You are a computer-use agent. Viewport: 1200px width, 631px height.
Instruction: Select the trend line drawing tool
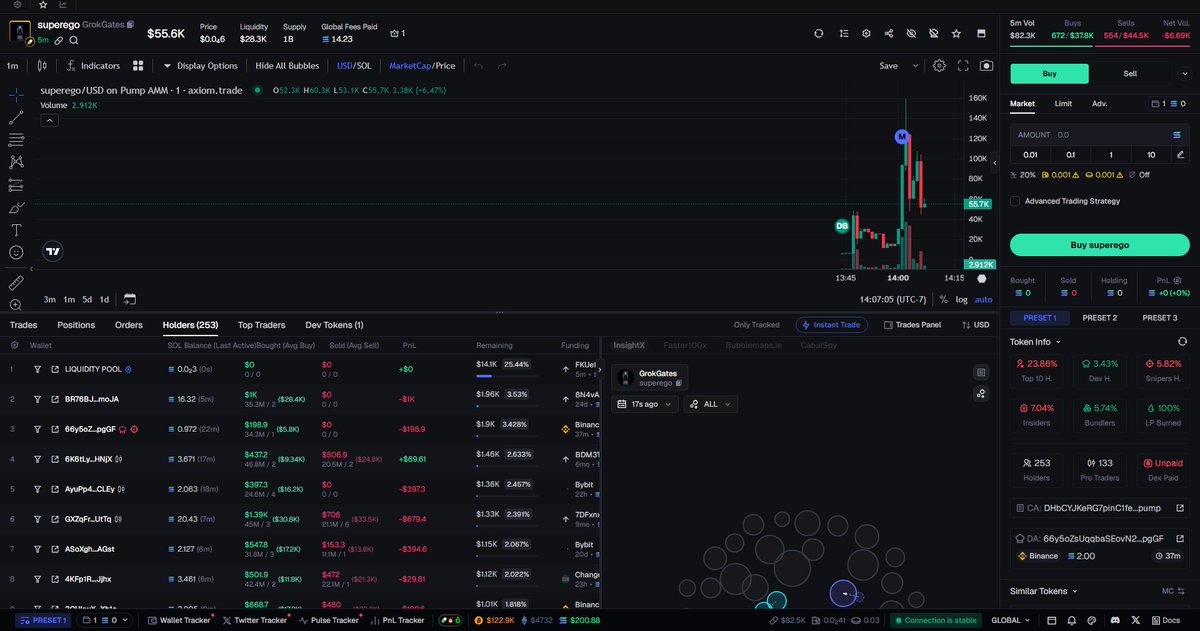pyautogui.click(x=16, y=117)
